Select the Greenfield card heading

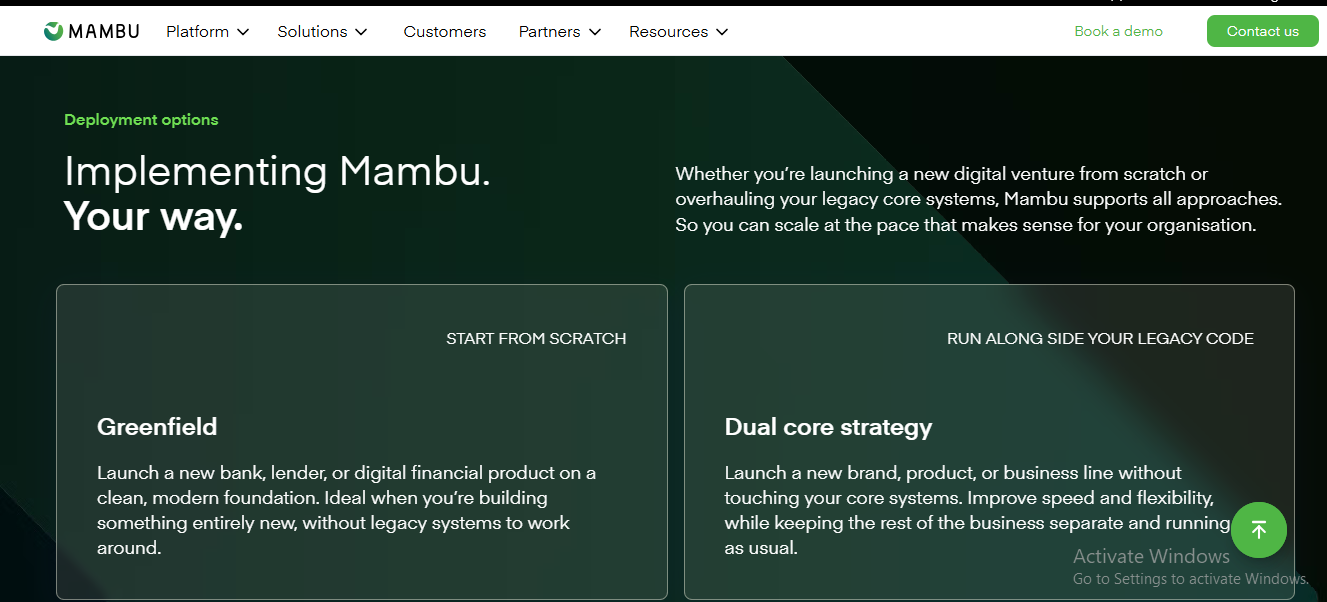(157, 427)
